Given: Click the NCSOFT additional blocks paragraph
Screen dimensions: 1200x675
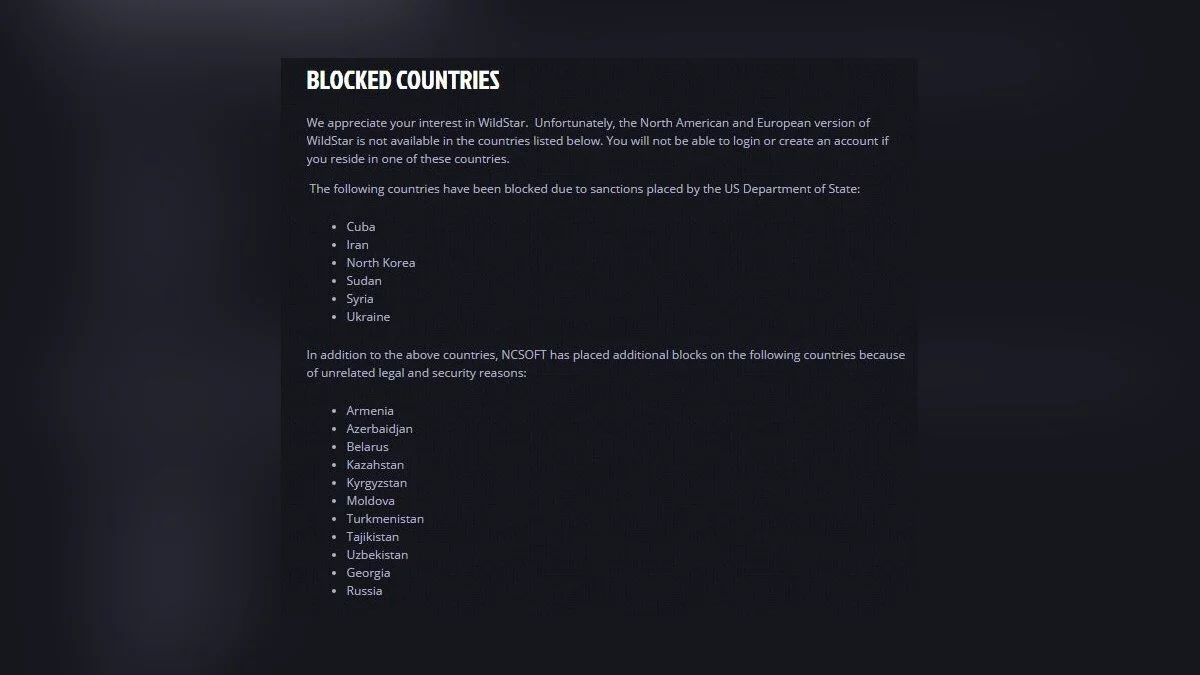Looking at the screenshot, I should 605,364.
